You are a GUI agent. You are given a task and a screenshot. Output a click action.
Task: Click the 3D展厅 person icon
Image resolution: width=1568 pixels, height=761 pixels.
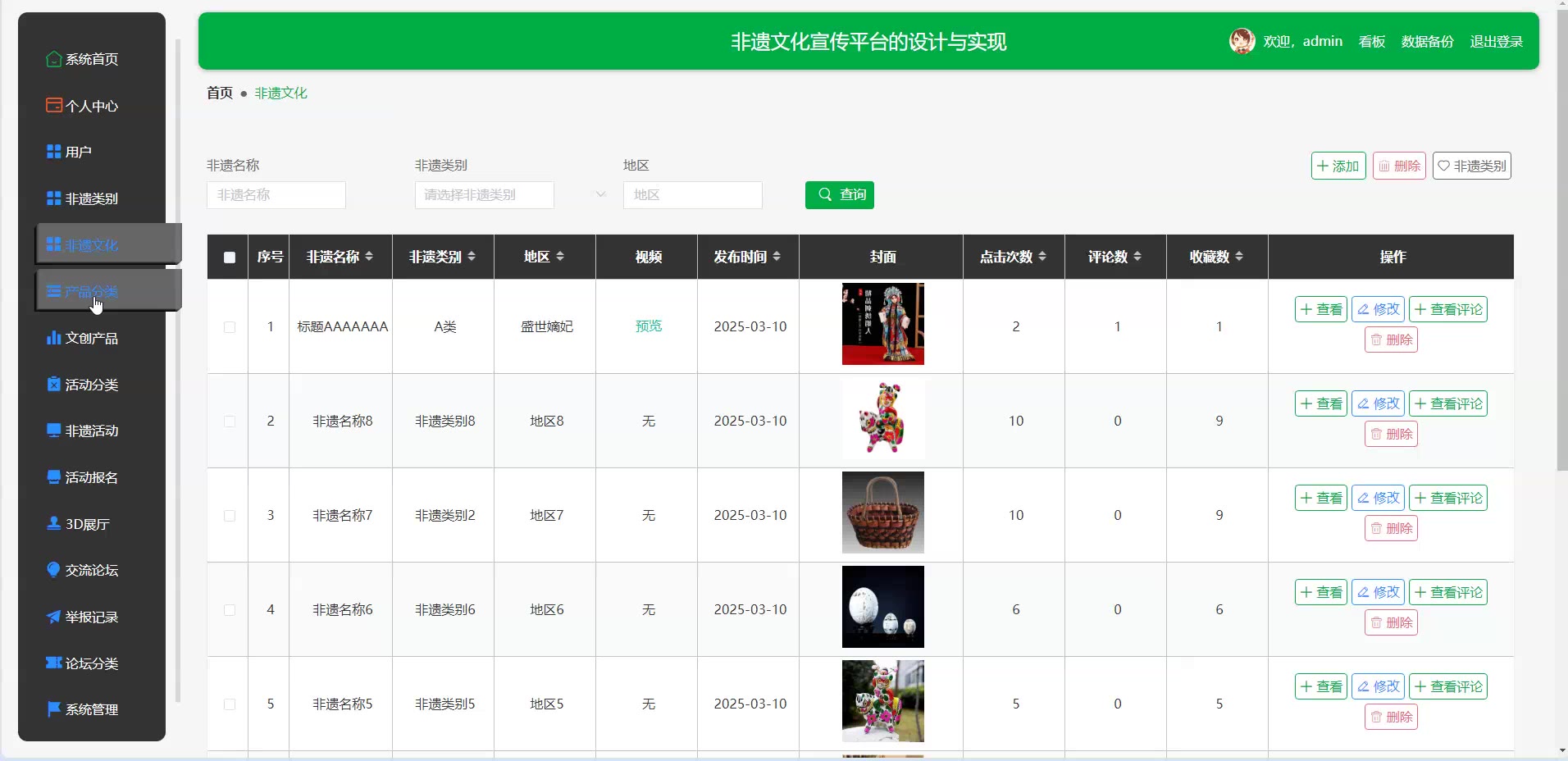(54, 523)
